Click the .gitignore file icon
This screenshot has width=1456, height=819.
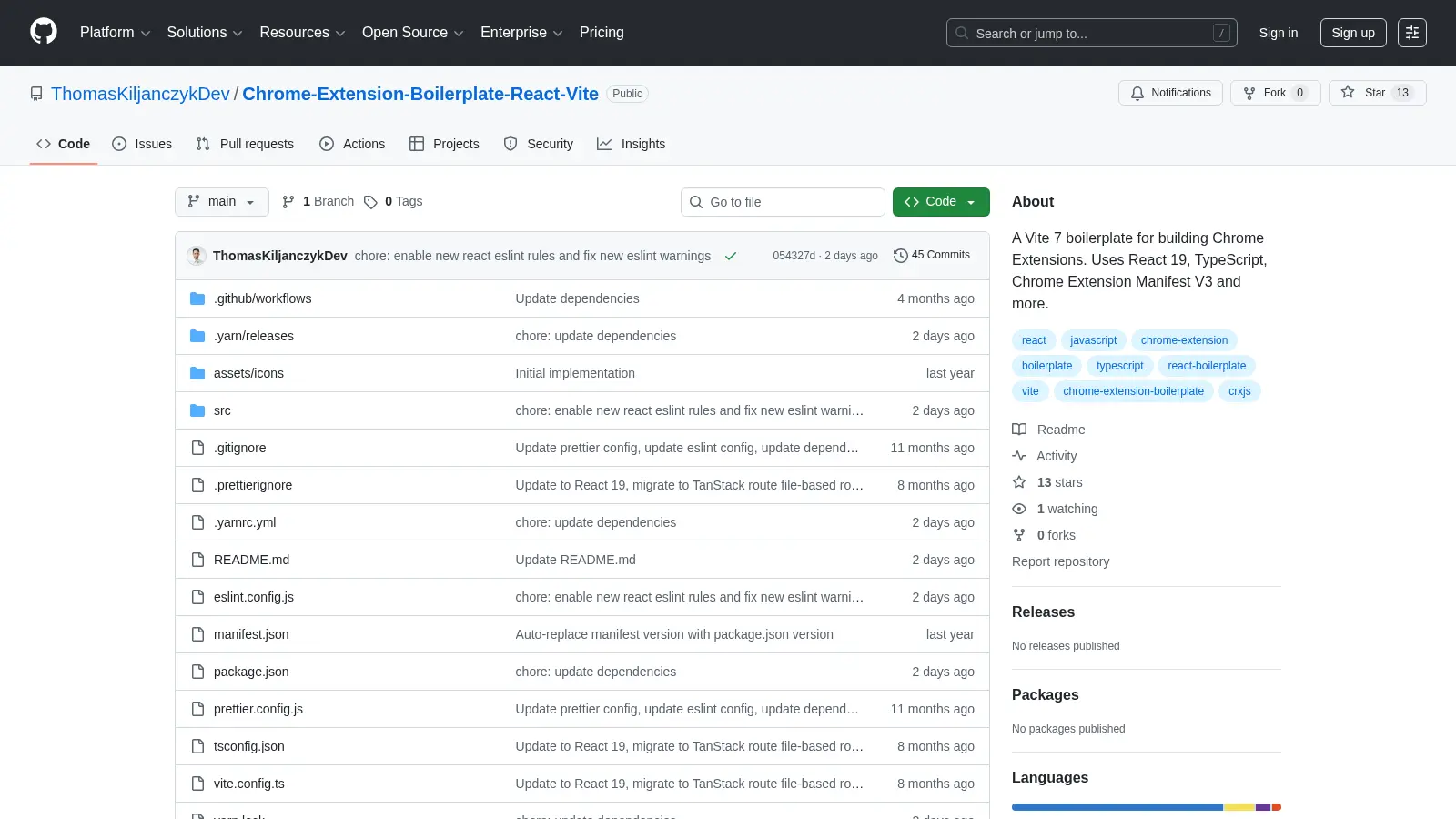click(x=197, y=448)
